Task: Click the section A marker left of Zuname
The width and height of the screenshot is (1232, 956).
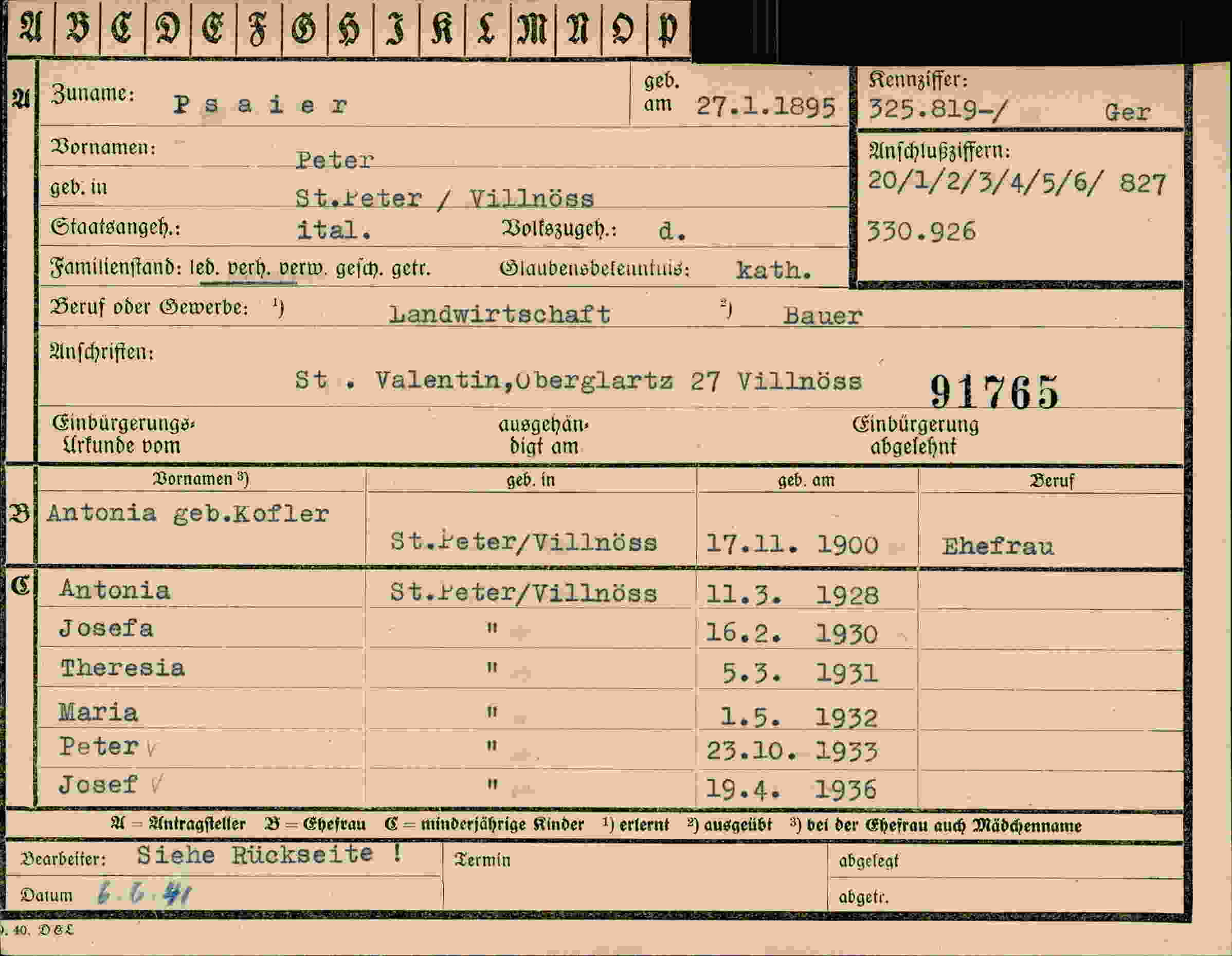Action: (21, 99)
